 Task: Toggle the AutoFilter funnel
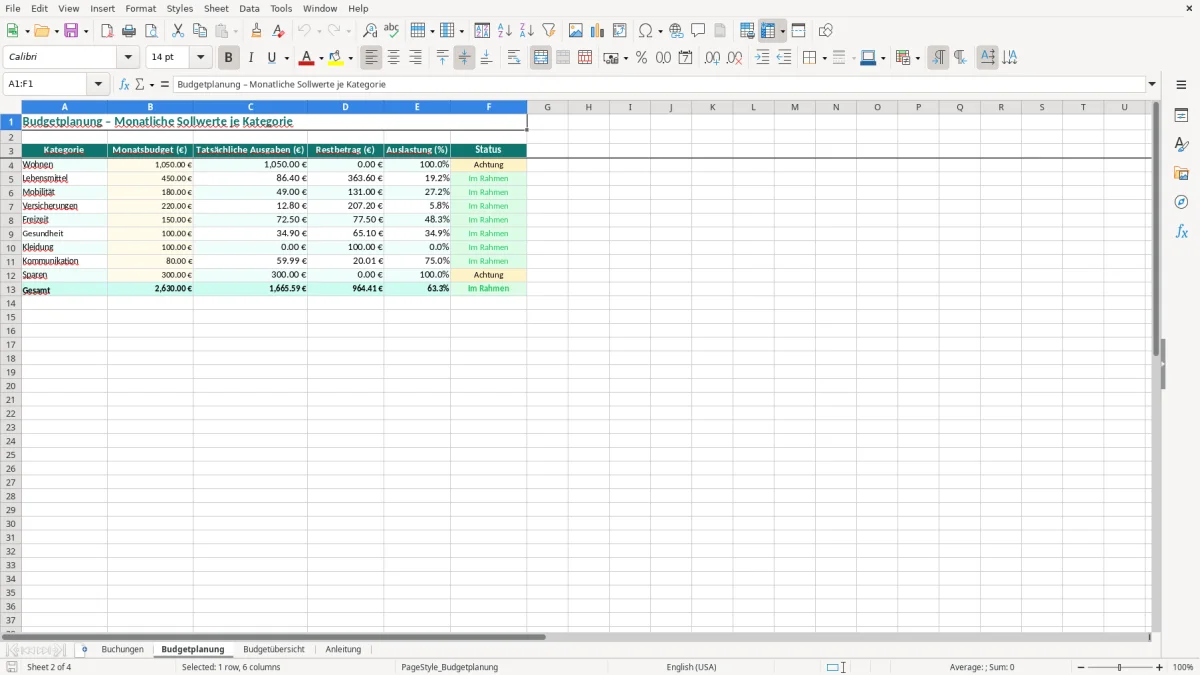[549, 31]
